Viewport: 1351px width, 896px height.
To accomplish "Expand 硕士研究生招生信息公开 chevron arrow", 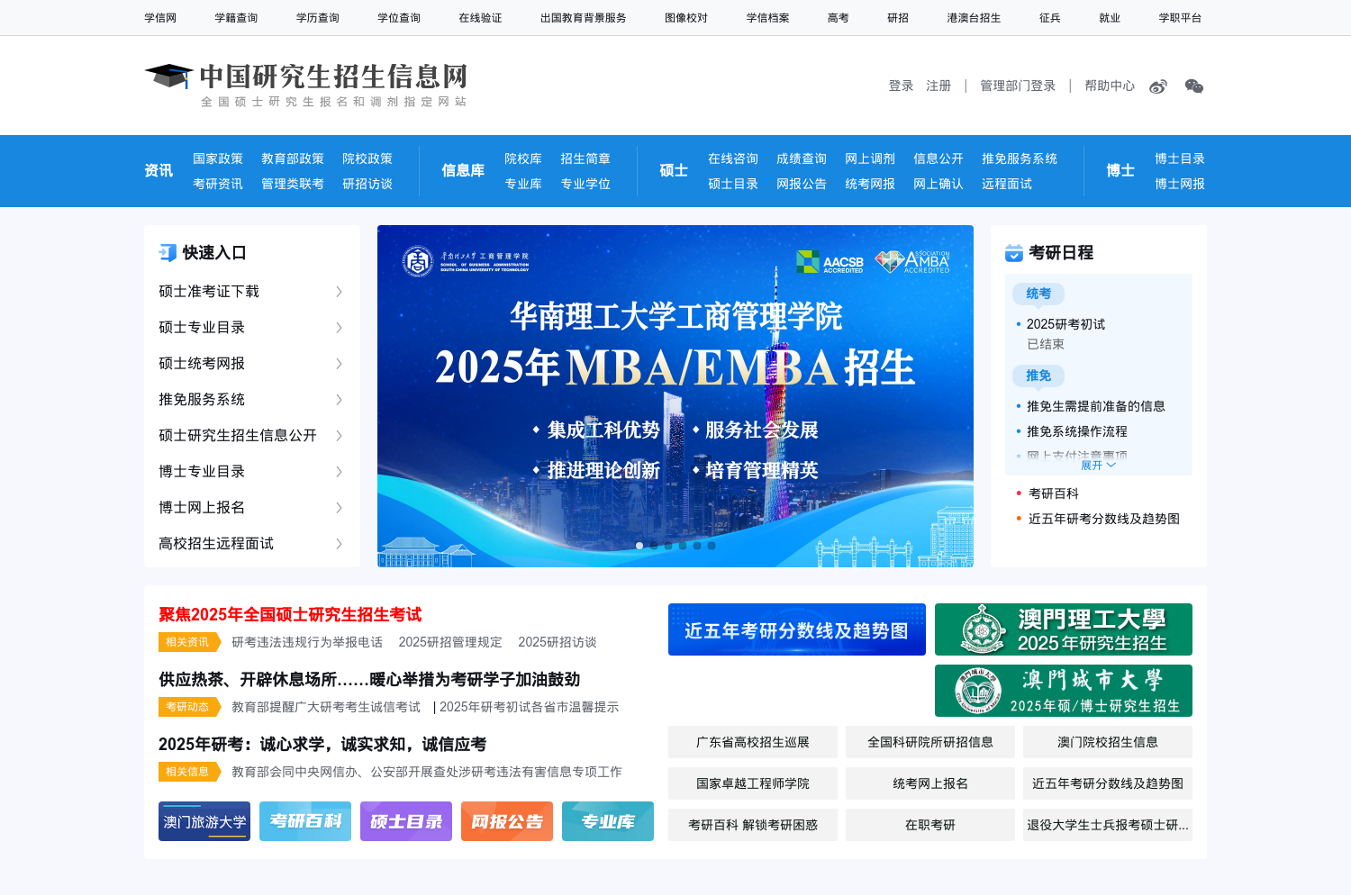I will tap(339, 436).
